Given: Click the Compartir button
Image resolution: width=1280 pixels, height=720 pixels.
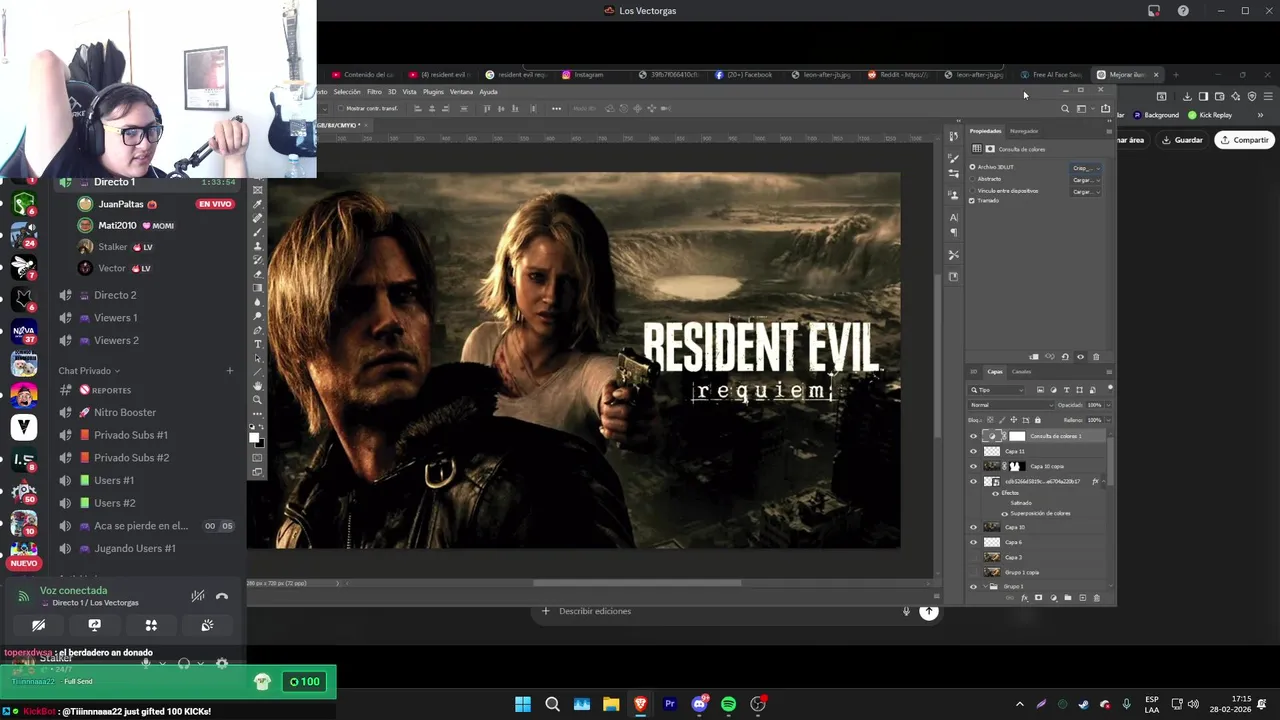Looking at the screenshot, I should (1243, 140).
